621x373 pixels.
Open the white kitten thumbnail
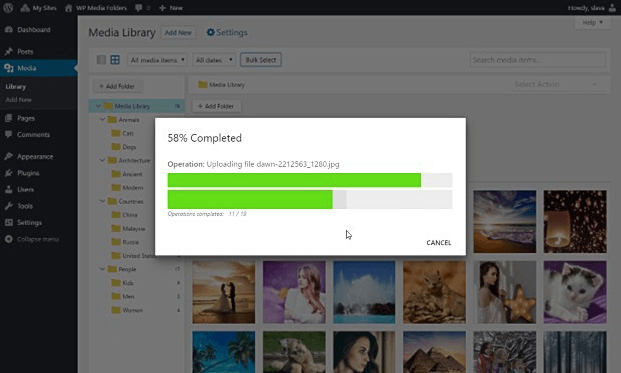pyautogui.click(x=575, y=292)
